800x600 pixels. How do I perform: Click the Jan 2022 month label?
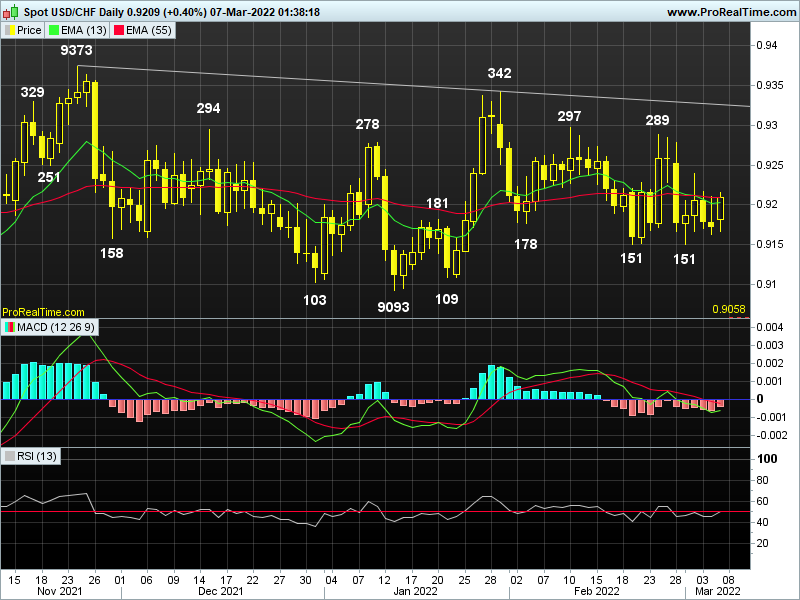(x=415, y=591)
